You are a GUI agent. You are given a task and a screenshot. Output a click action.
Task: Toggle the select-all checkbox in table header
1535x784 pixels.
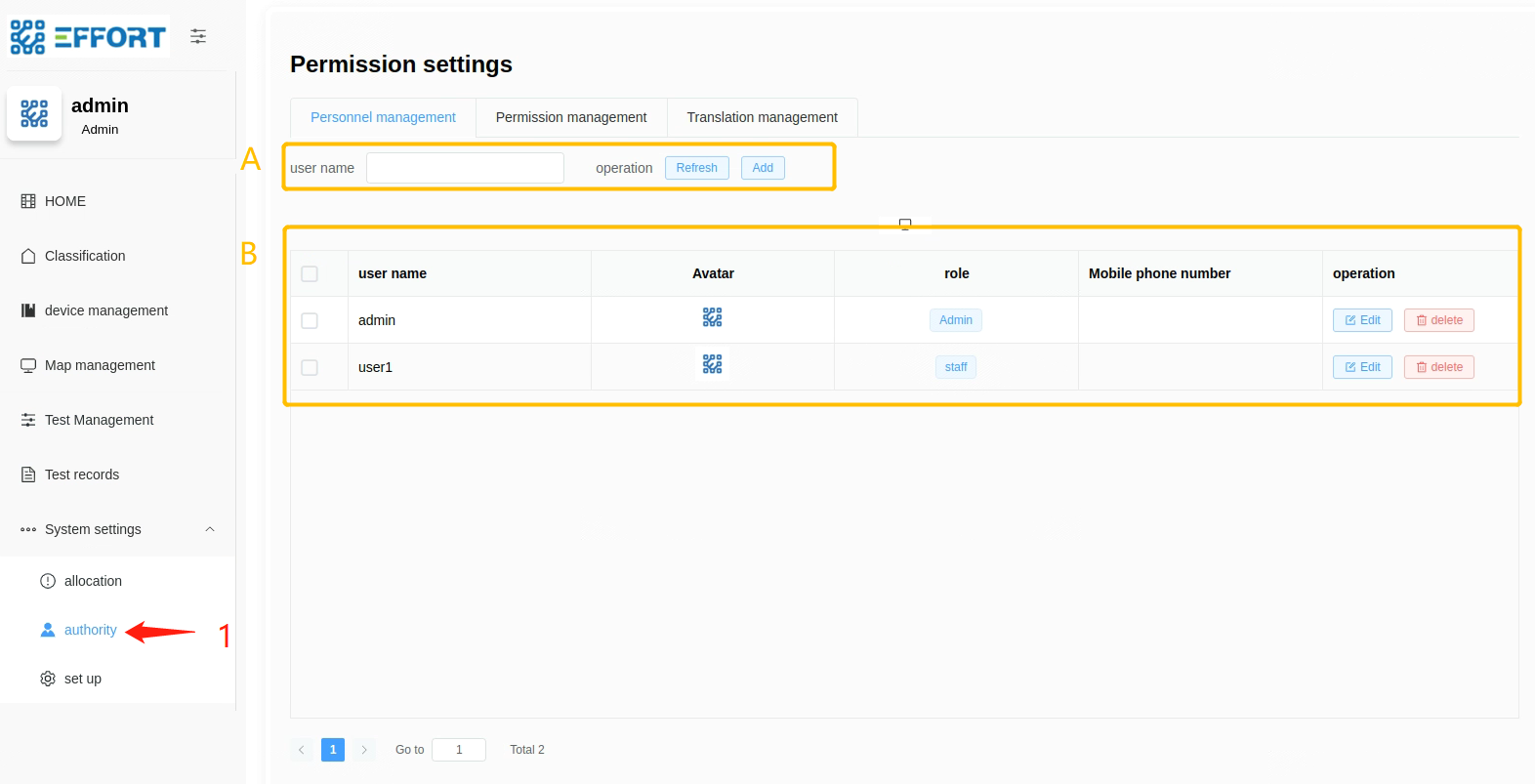(310, 274)
